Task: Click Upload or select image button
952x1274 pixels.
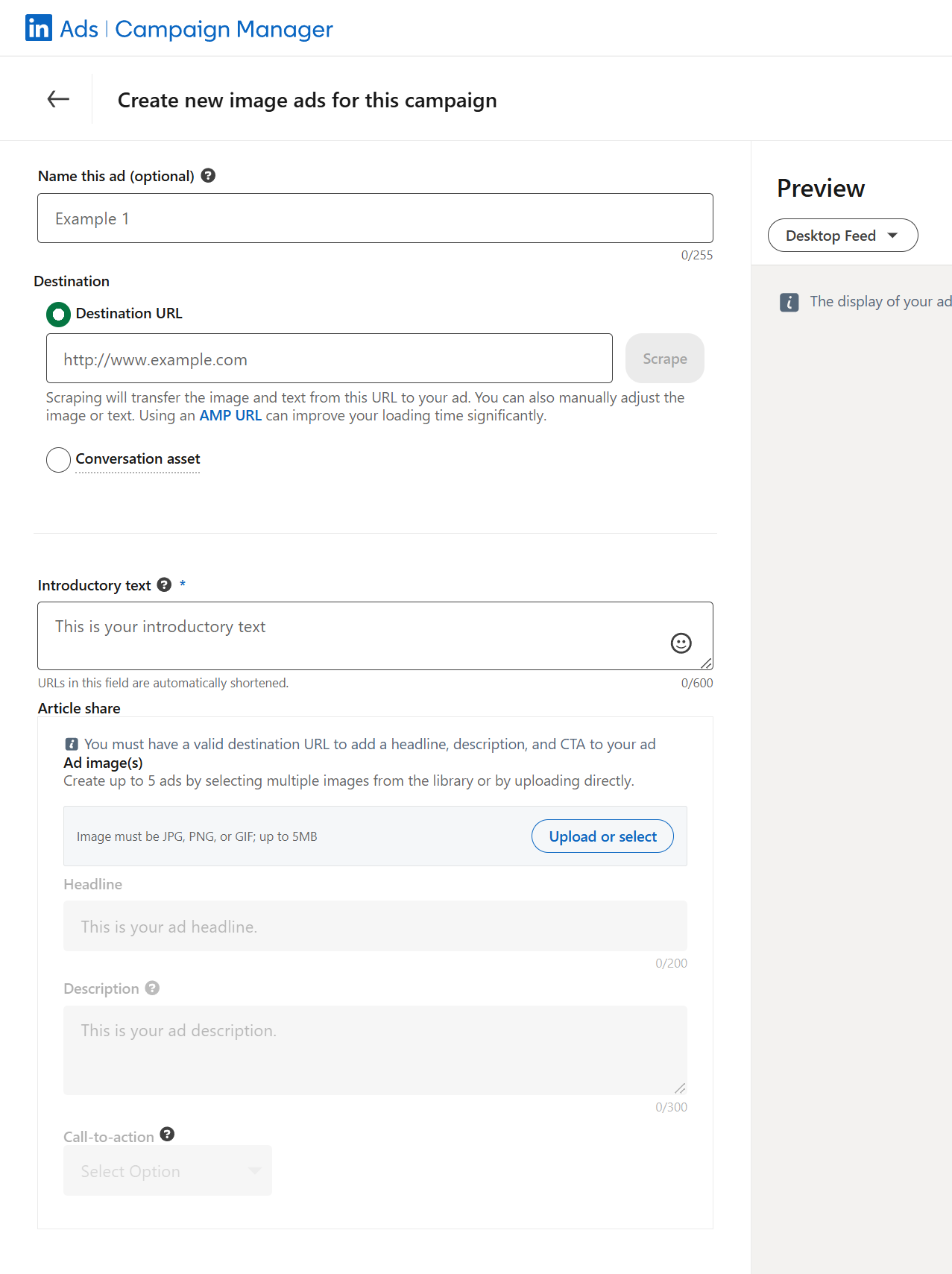Action: (x=602, y=836)
